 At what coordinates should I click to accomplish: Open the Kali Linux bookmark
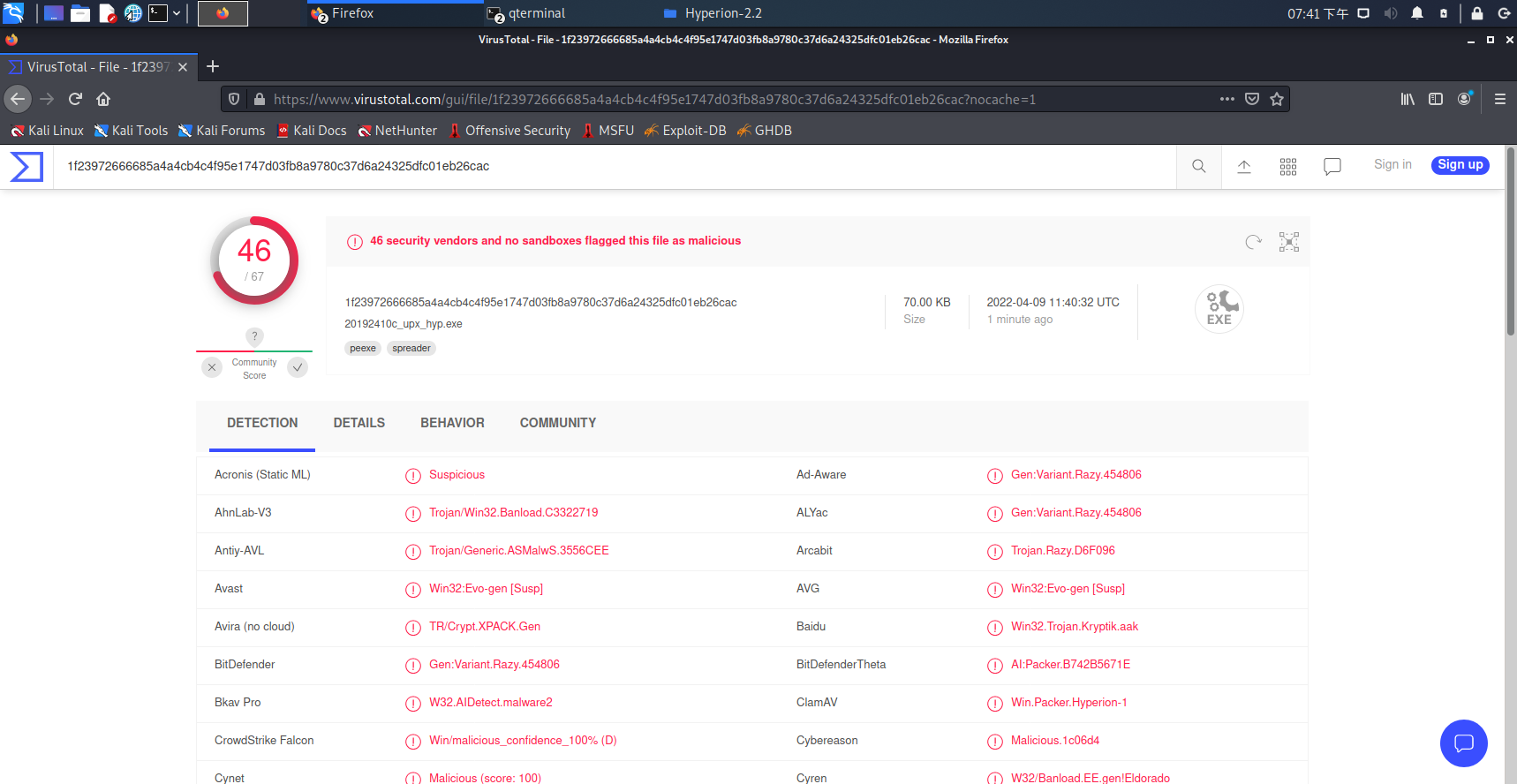point(48,131)
